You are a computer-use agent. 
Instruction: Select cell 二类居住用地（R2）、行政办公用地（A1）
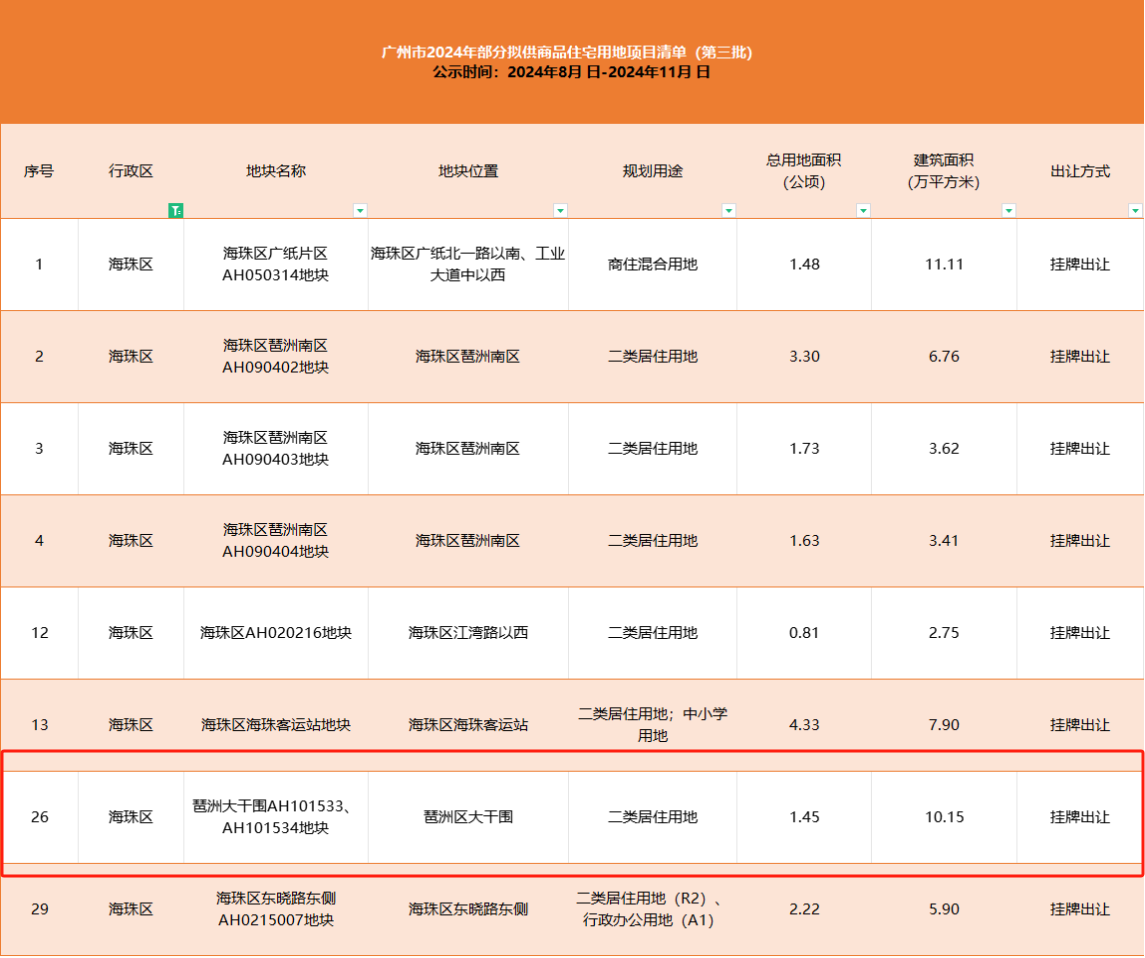pos(653,909)
